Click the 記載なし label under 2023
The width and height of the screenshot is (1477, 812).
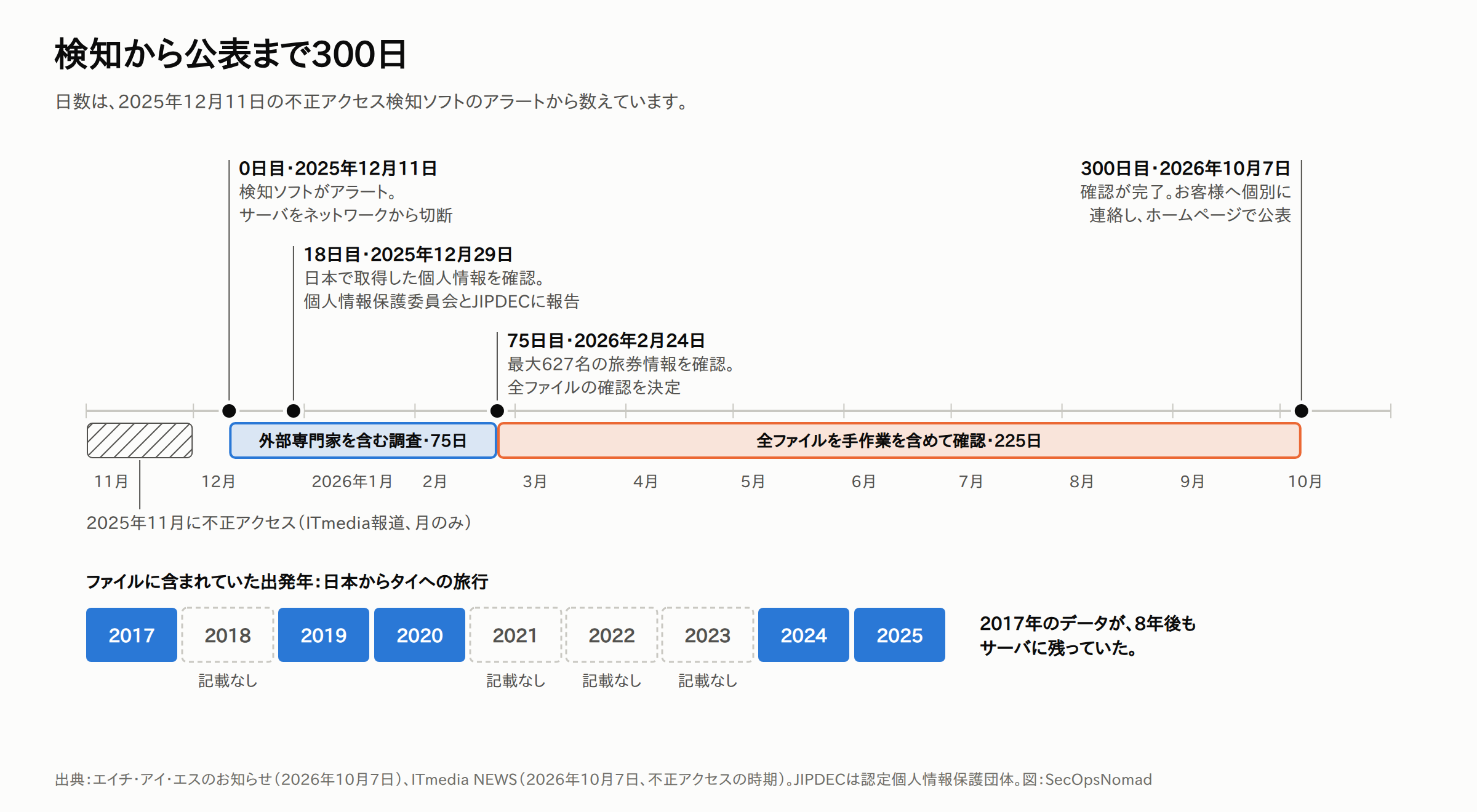coord(708,680)
